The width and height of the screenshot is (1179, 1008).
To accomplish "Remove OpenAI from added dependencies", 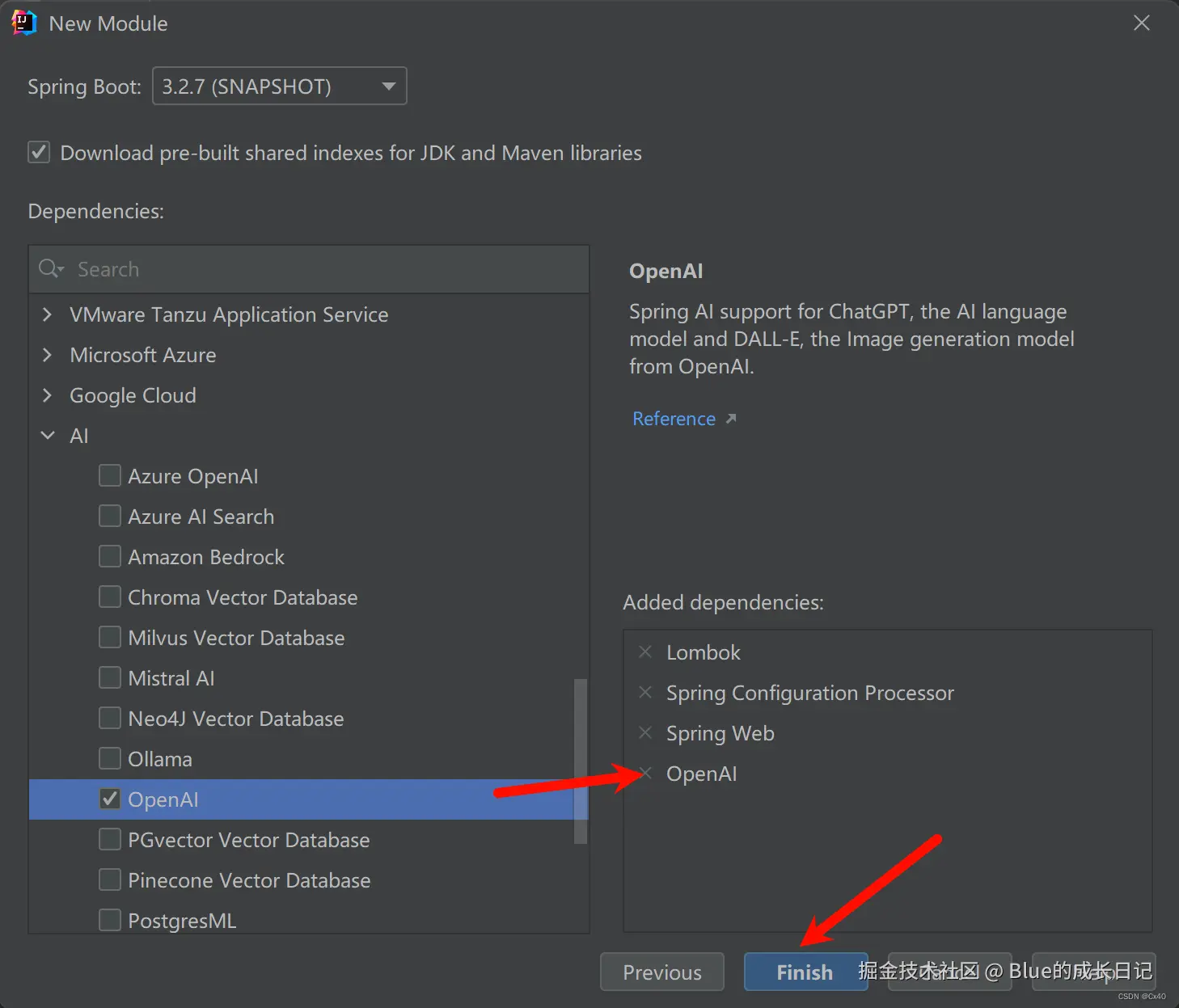I will pos(645,774).
